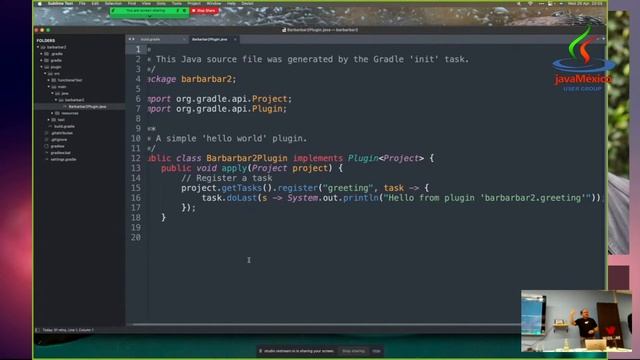Open the Find menu
Image resolution: width=640 pixels, height=360 pixels.
132,3
